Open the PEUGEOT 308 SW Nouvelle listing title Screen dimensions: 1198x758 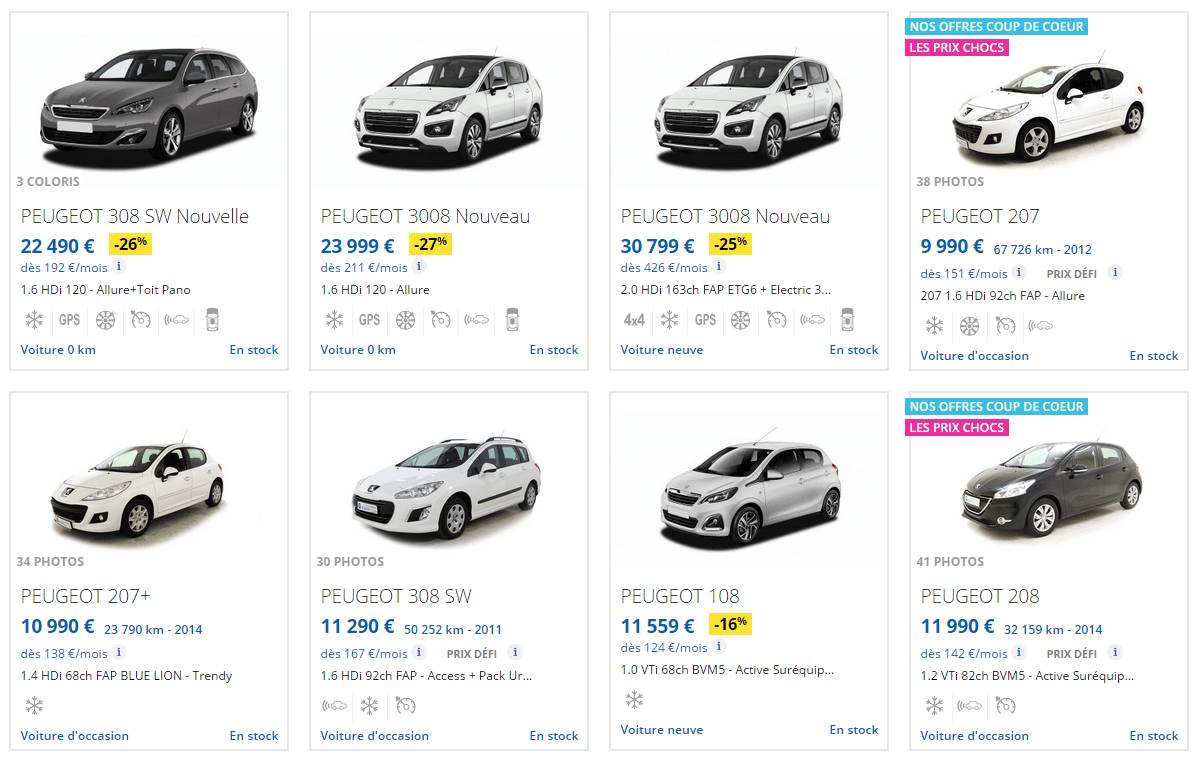click(x=134, y=216)
